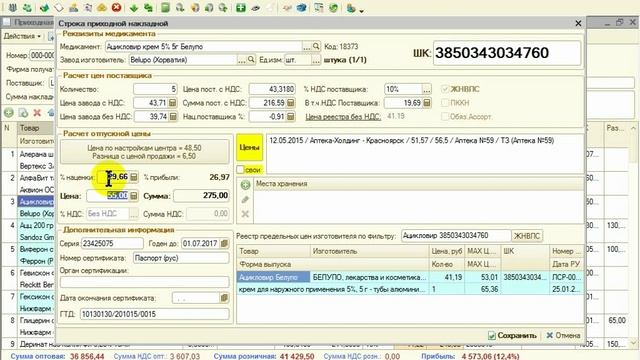The width and height of the screenshot is (640, 360).
Task: Open calculator for Сумма пост. с НДС
Action: click(x=291, y=103)
